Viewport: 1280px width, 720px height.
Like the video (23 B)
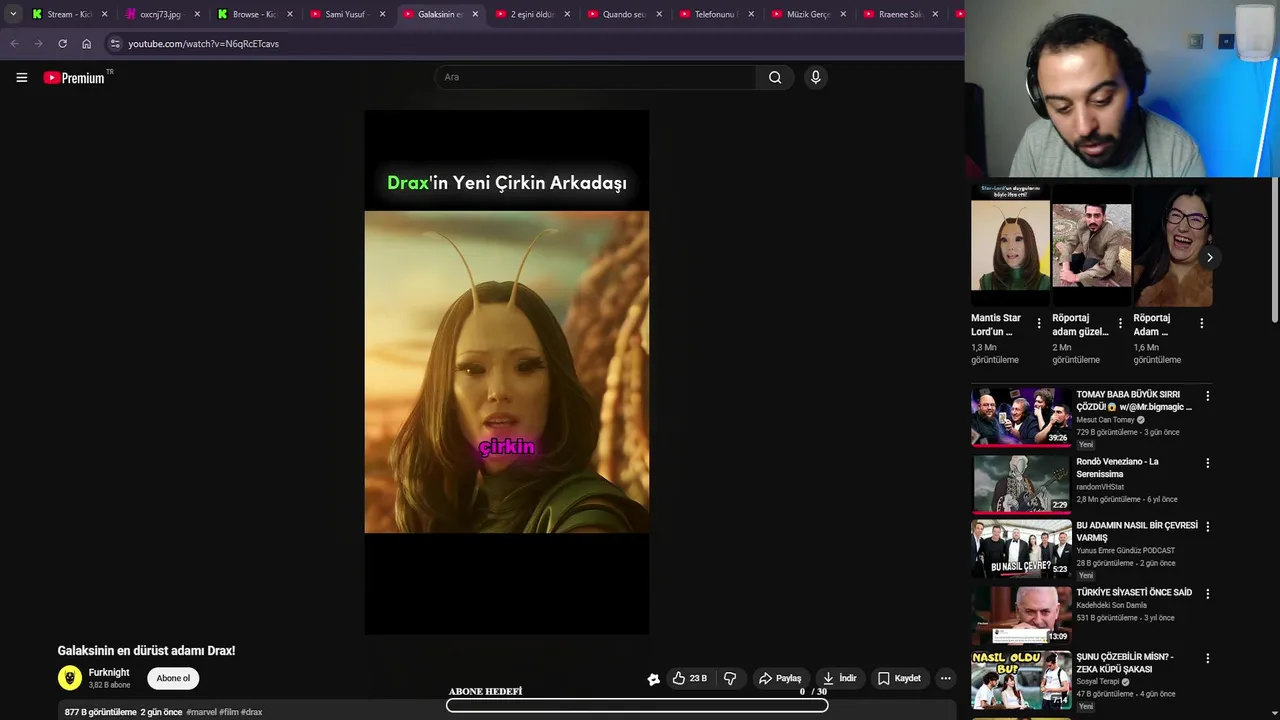click(x=689, y=678)
